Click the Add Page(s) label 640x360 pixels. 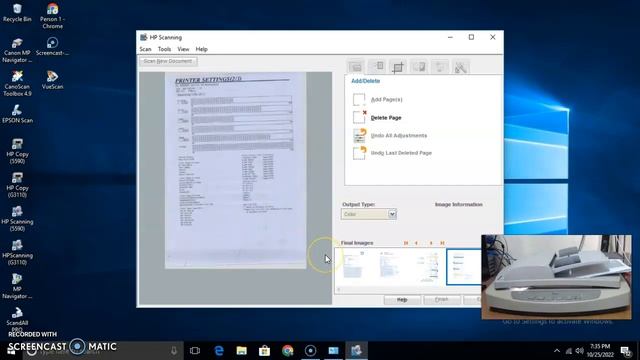point(387,100)
